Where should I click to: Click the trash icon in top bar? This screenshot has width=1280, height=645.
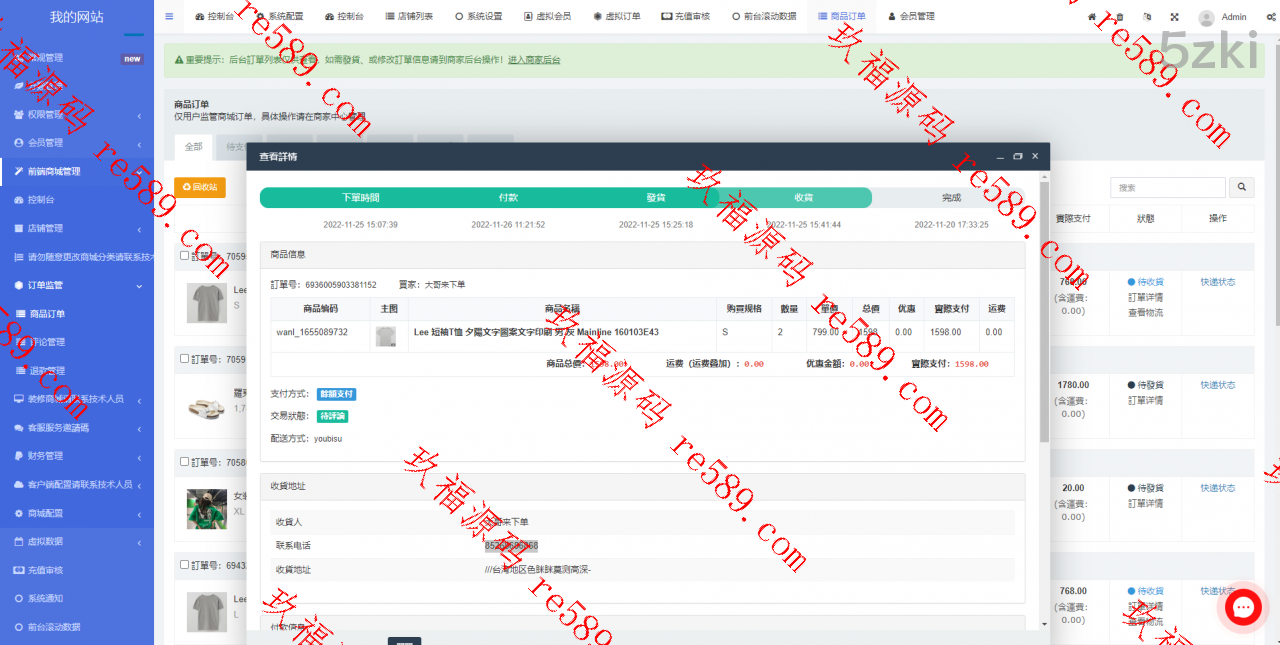point(1119,17)
